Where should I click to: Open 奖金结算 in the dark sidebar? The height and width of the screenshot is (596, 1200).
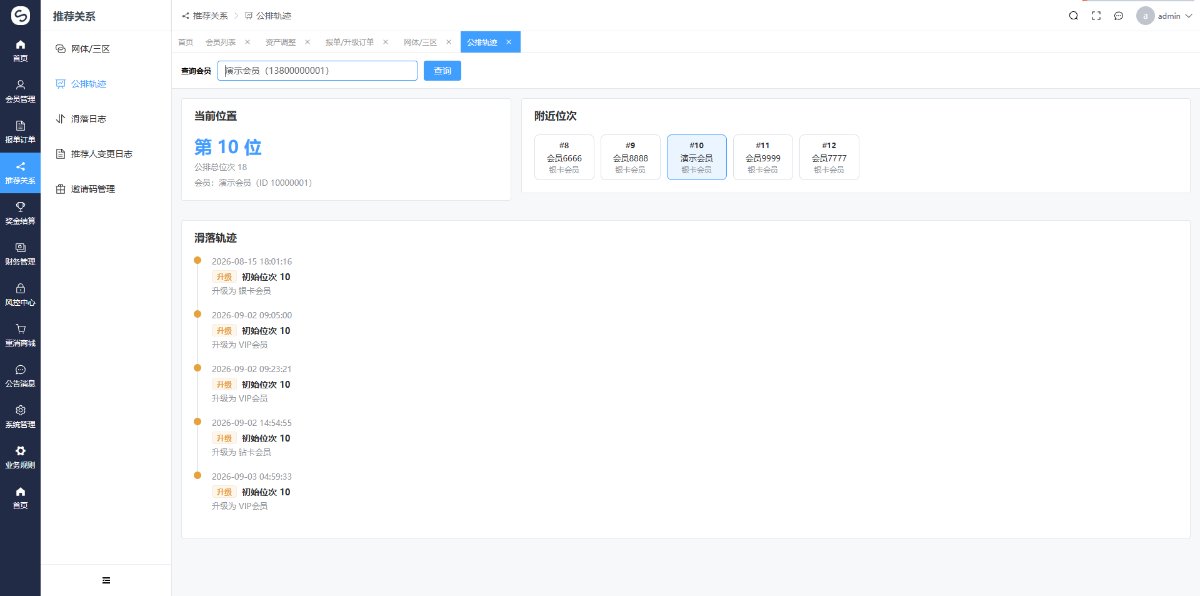point(20,213)
